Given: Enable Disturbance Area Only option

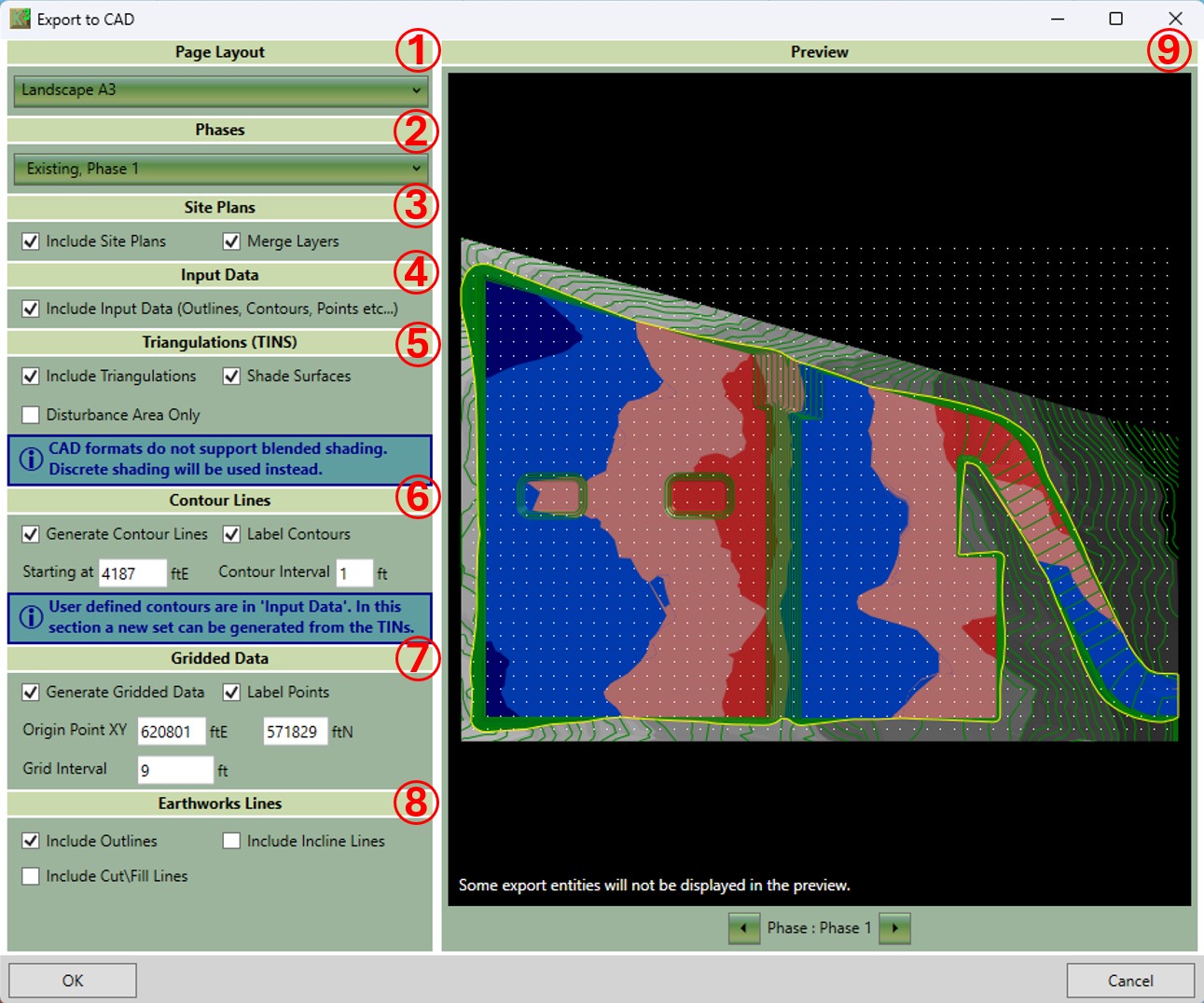Looking at the screenshot, I should (31, 415).
